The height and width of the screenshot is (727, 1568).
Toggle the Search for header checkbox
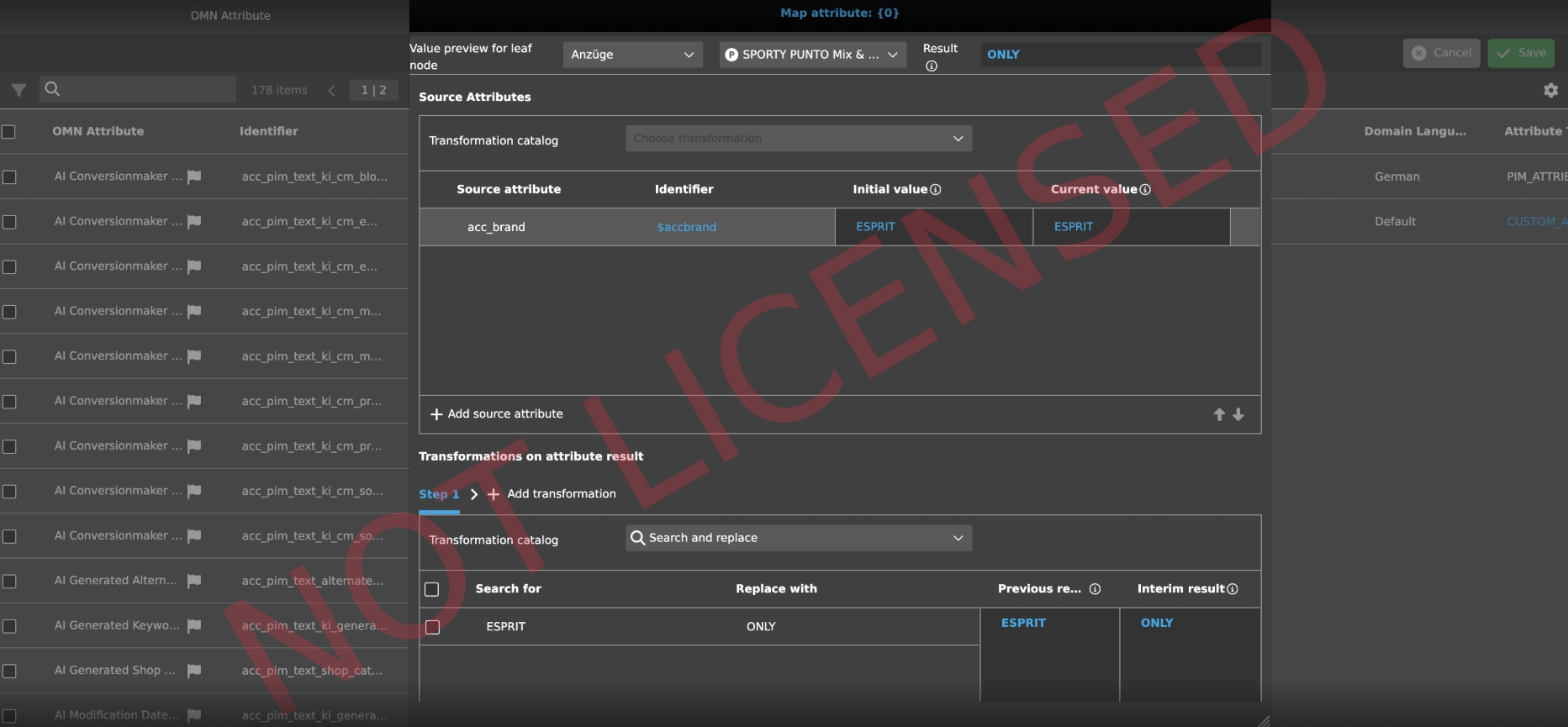[x=432, y=589]
